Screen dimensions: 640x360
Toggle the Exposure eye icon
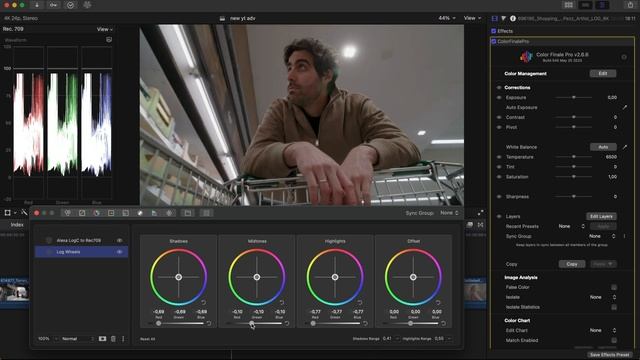pos(499,98)
